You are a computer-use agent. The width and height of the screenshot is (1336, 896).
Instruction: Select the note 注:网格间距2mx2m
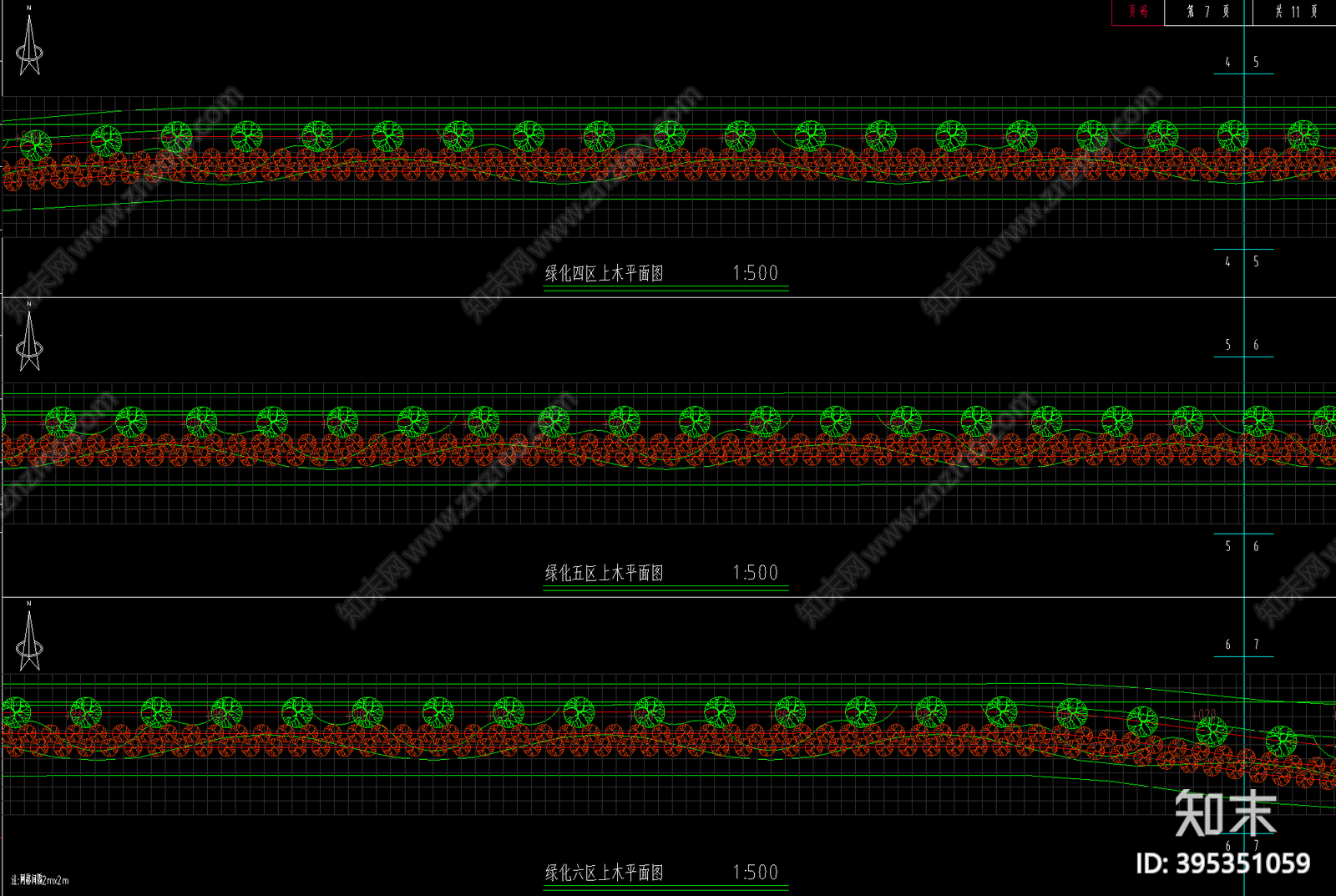(40, 880)
